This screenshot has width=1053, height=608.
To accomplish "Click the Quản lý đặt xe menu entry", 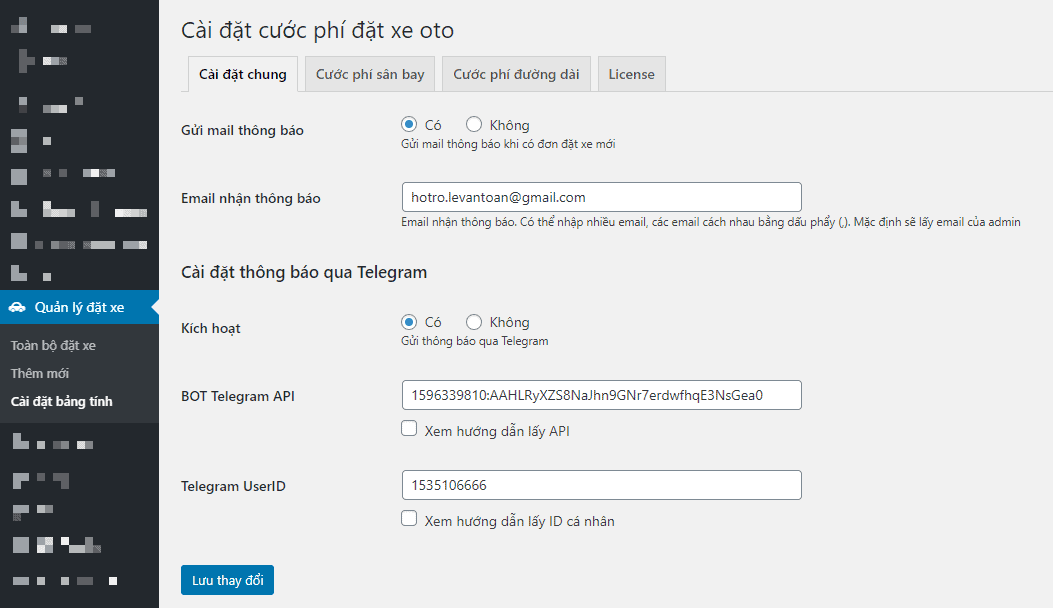I will (72, 308).
